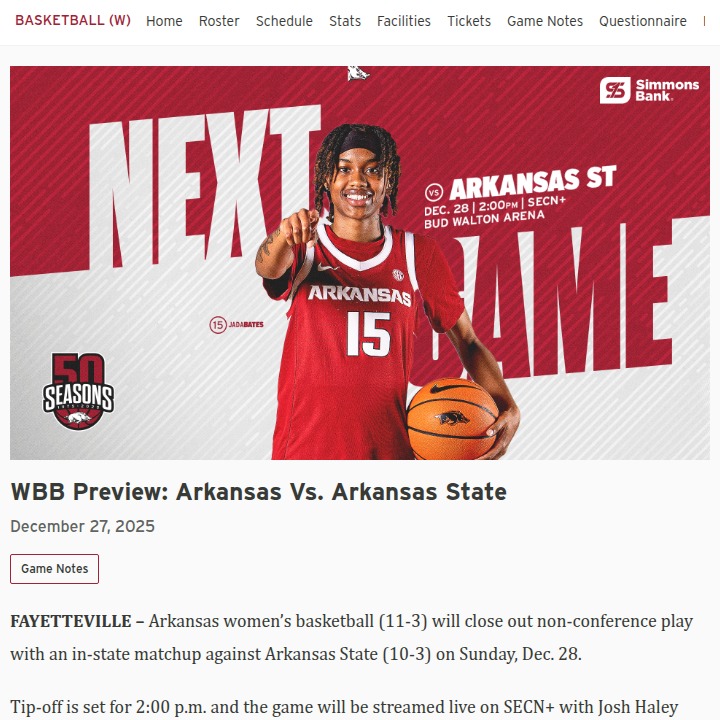Click the WBB Preview article headline
The image size is (720, 720).
[x=259, y=492]
